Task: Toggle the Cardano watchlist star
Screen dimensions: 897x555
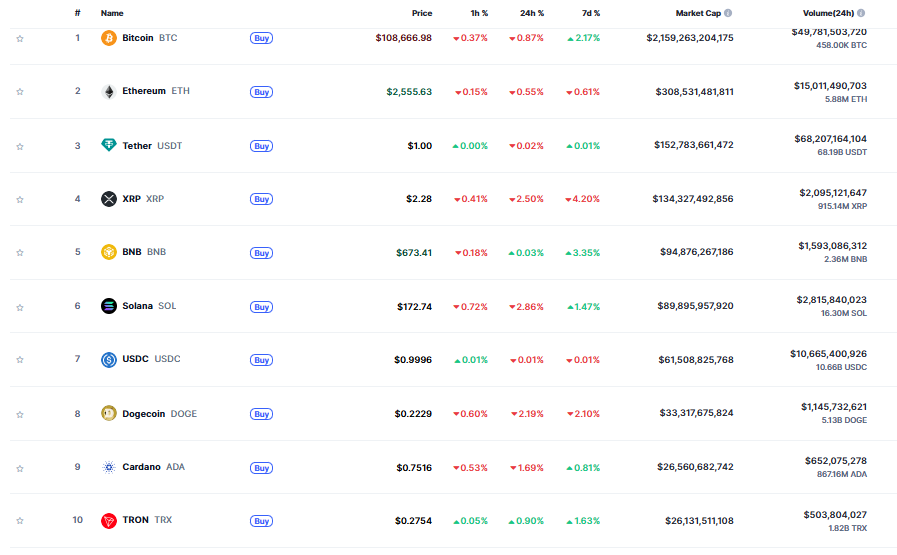Action: [20, 468]
